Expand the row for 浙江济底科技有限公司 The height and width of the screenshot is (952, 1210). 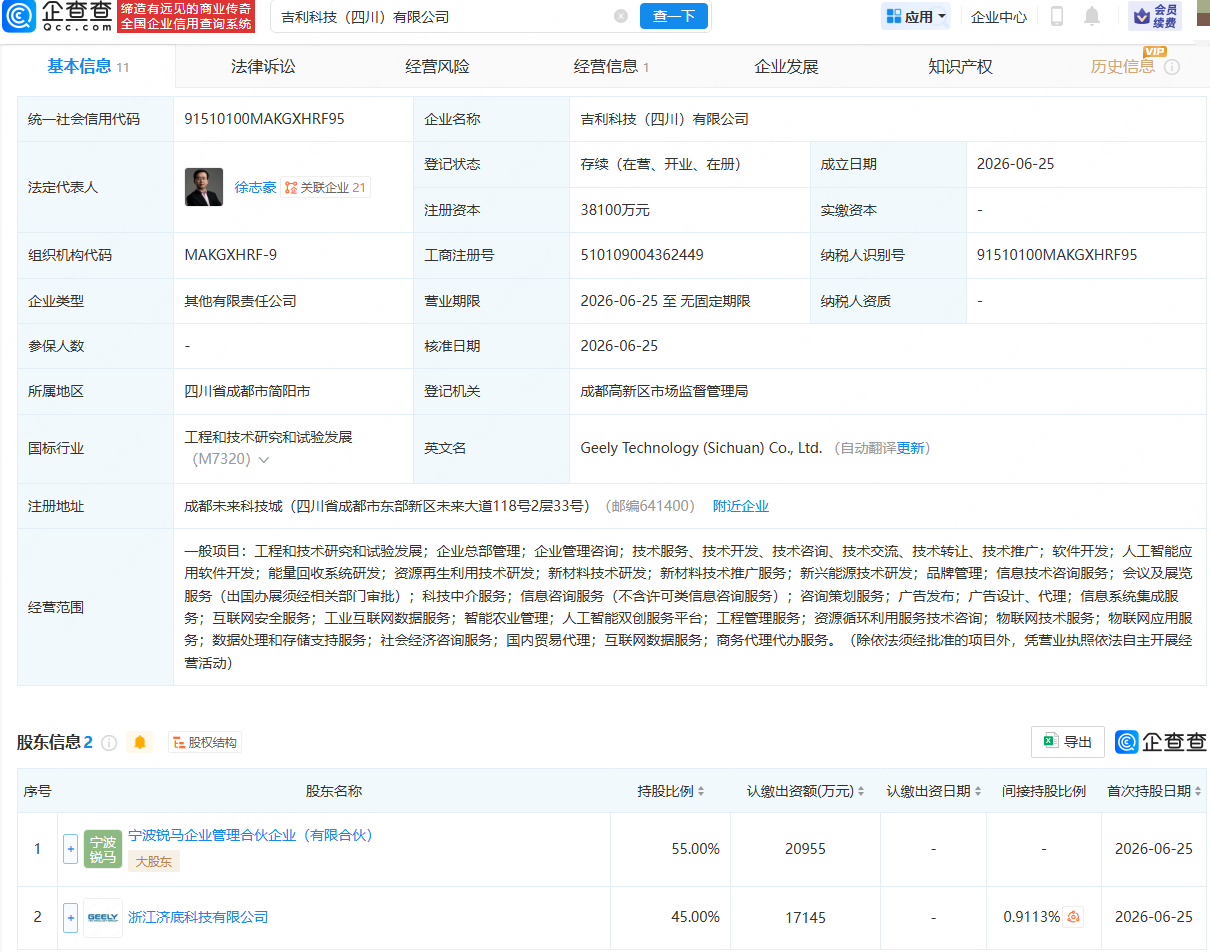pyautogui.click(x=70, y=917)
